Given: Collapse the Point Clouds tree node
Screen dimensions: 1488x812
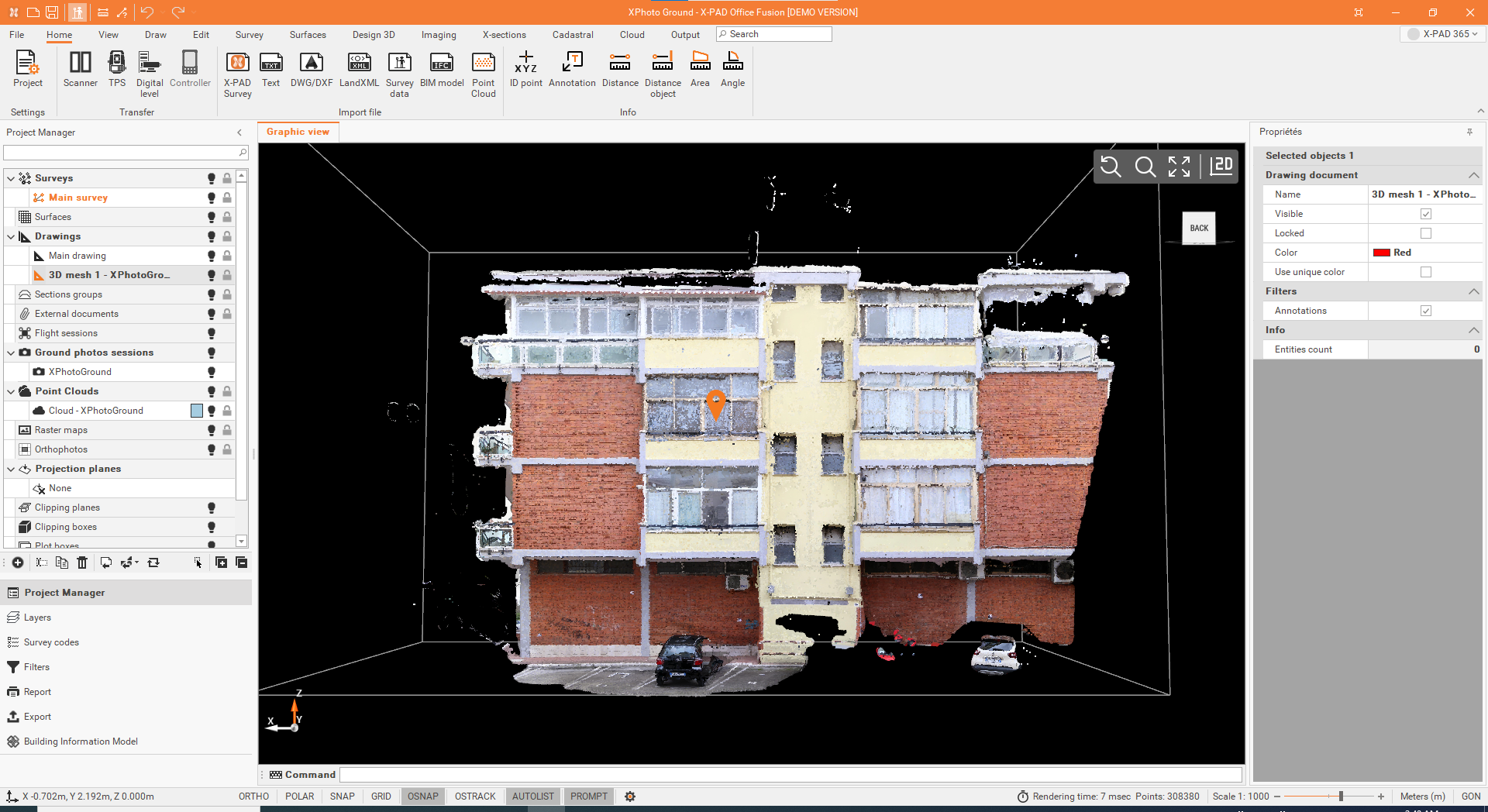Looking at the screenshot, I should coord(11,391).
